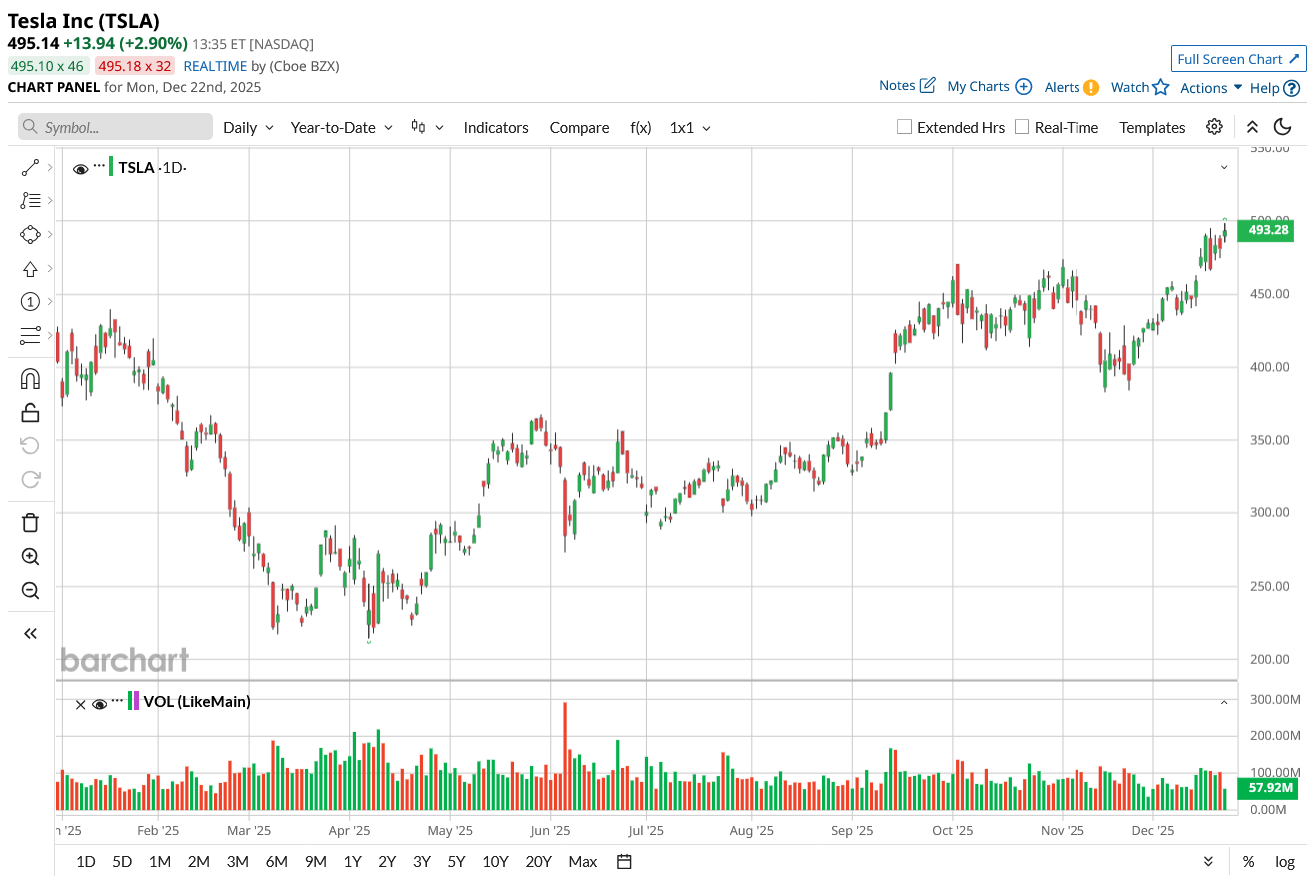The image size is (1308, 876).
Task: Open the Indicators menu
Action: [x=496, y=127]
